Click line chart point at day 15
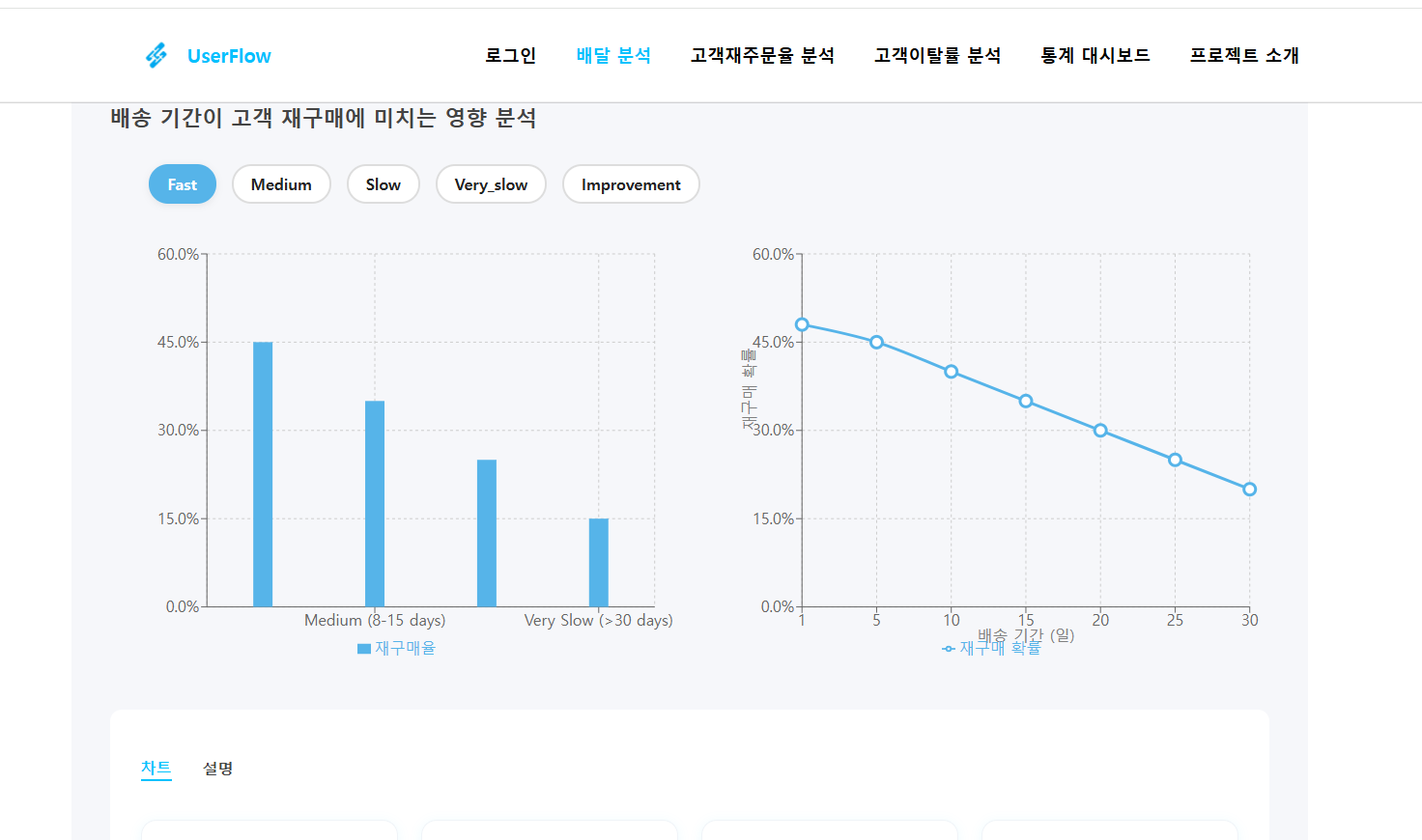 1026,401
